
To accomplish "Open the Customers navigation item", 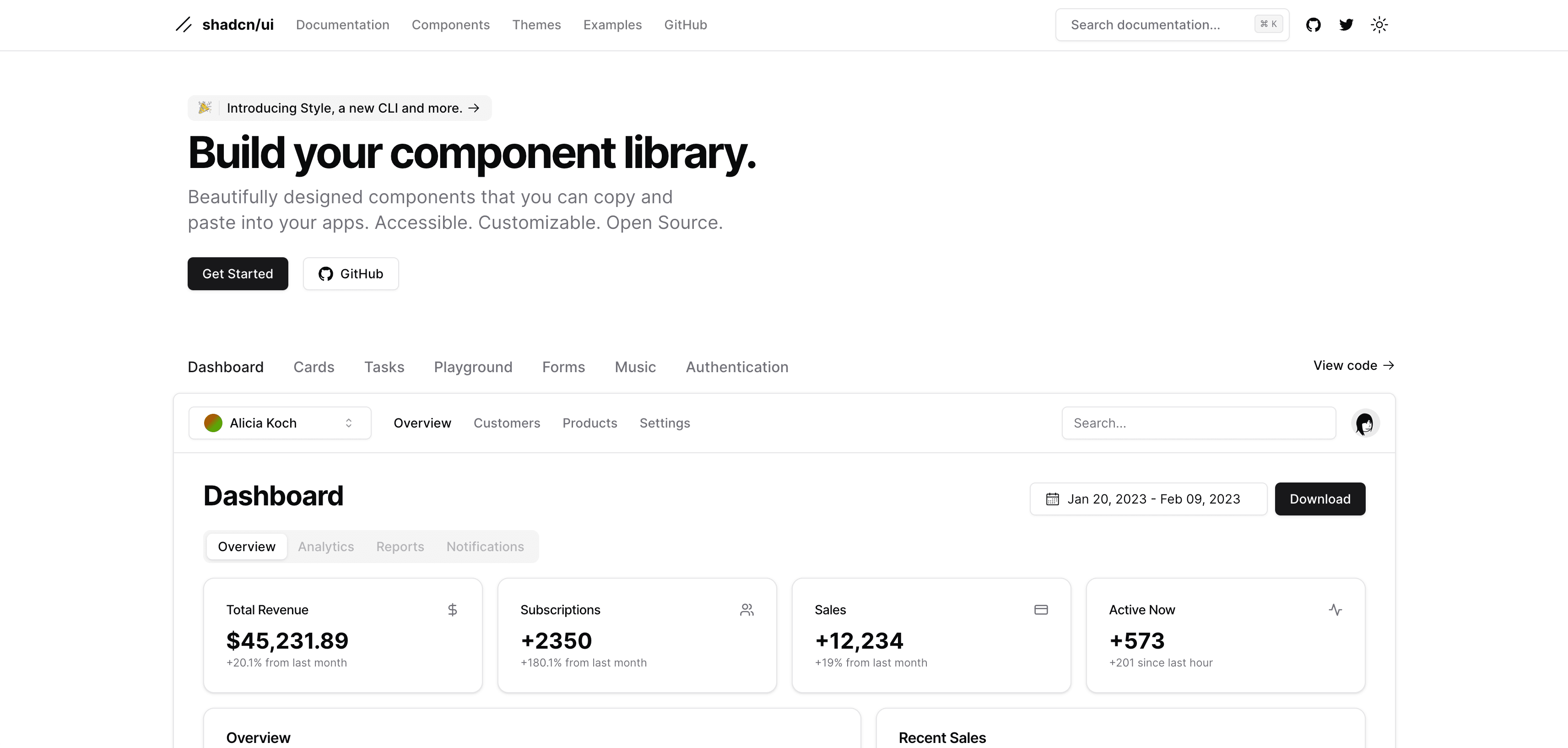I will pyautogui.click(x=507, y=423).
